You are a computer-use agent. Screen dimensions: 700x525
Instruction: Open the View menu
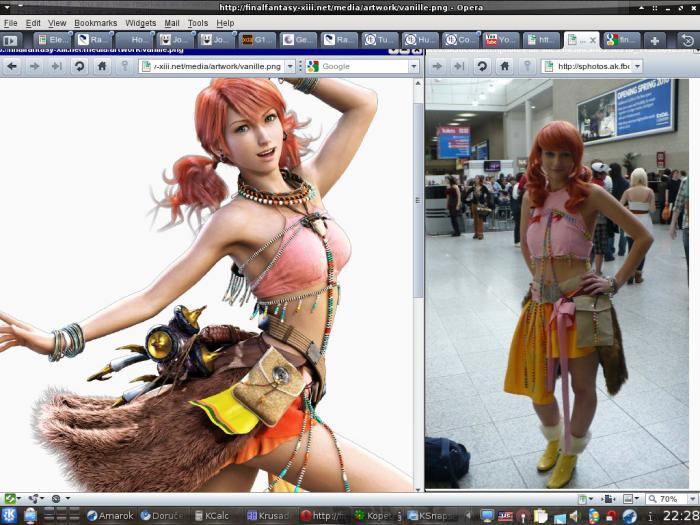coord(57,23)
